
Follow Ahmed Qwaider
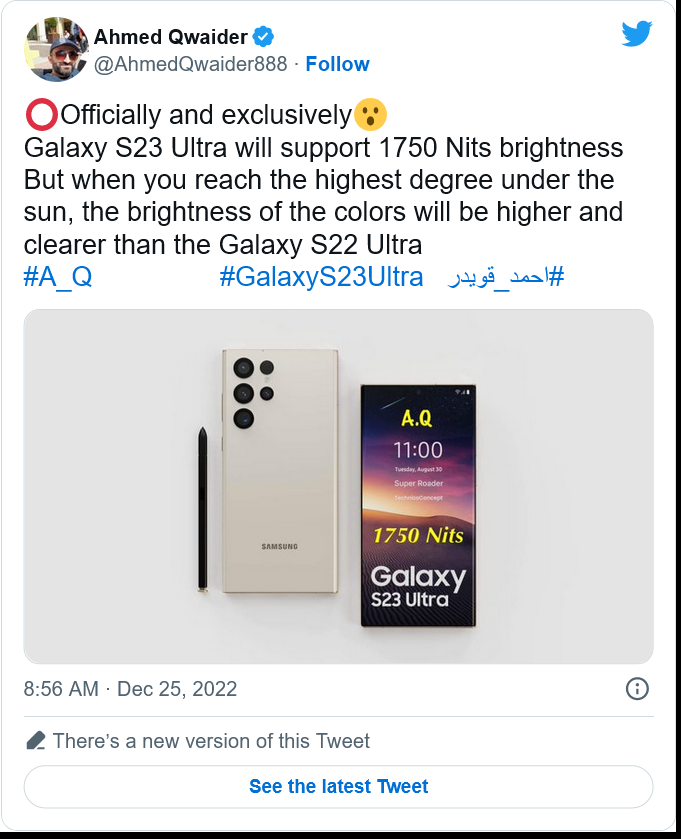tap(338, 64)
